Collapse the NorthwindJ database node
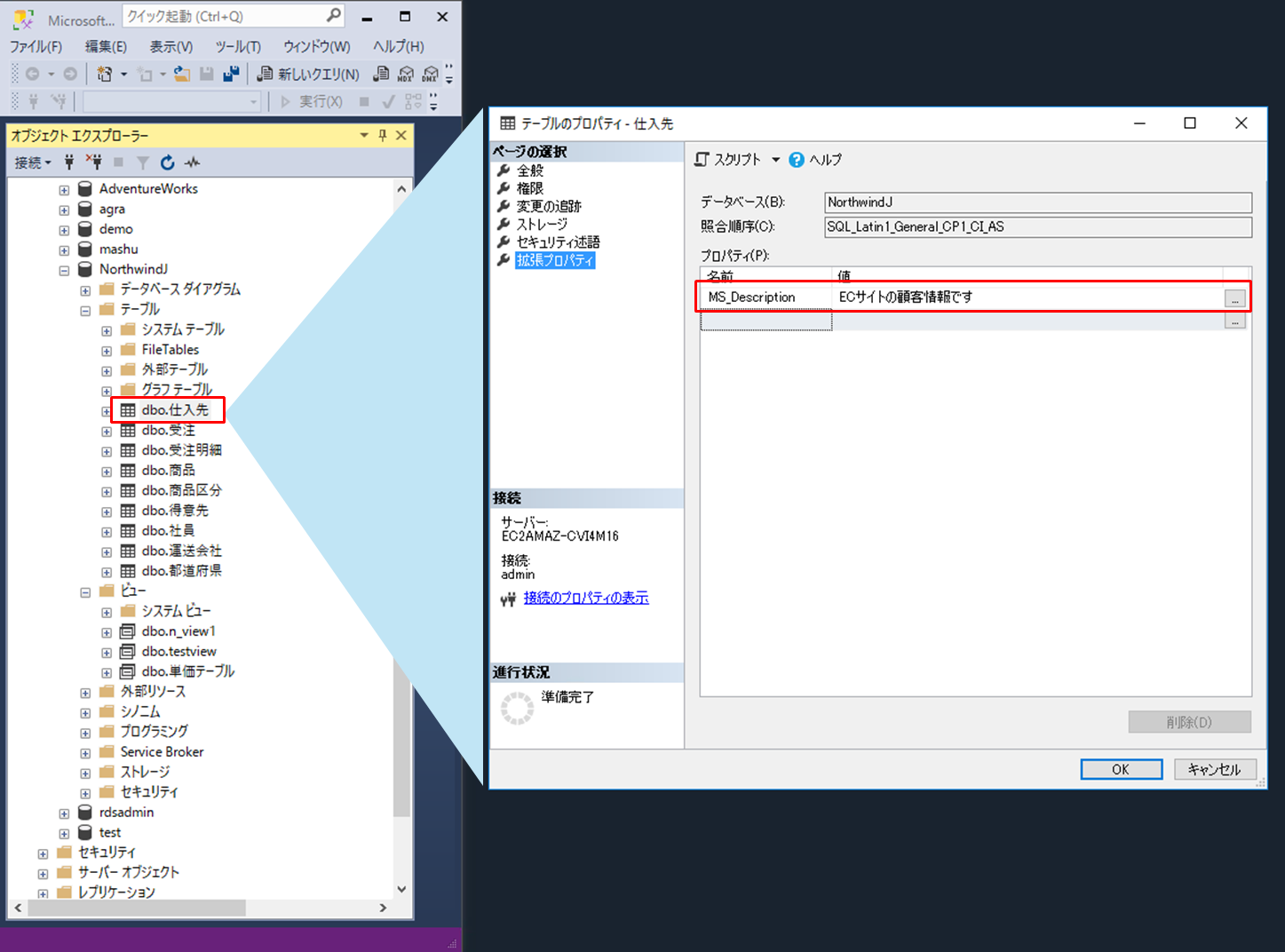Screen dimensions: 1285x952 (64, 270)
